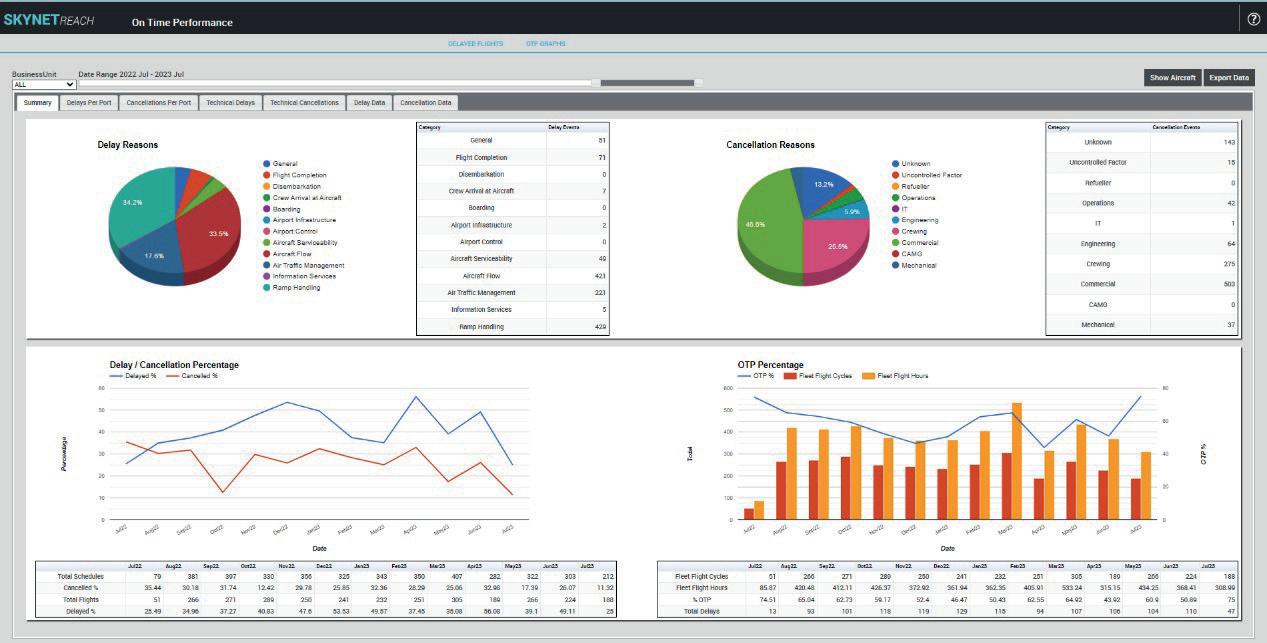
Task: Open the help question mark icon
Action: click(x=1253, y=19)
